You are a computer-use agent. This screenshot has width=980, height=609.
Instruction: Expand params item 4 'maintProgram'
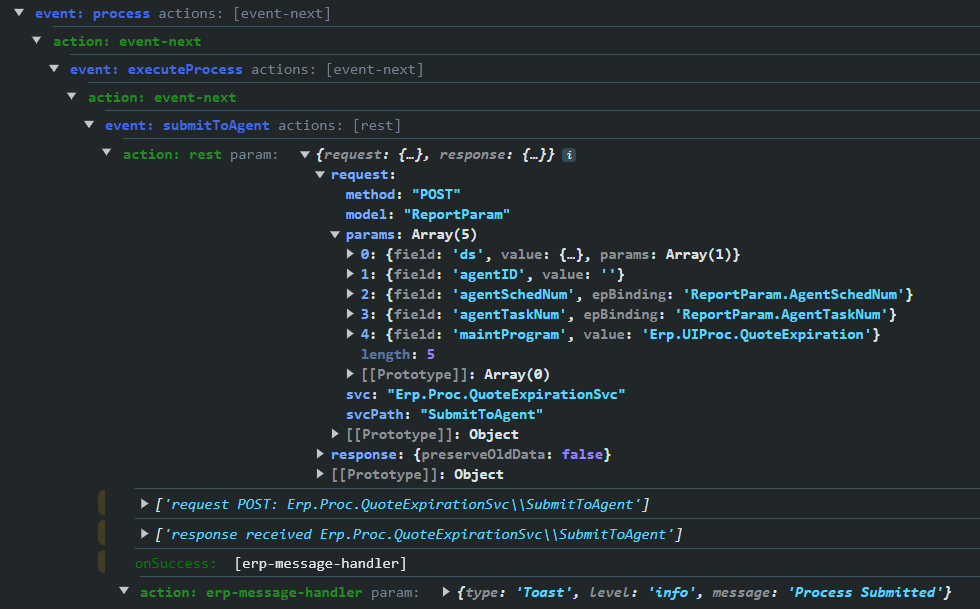351,334
